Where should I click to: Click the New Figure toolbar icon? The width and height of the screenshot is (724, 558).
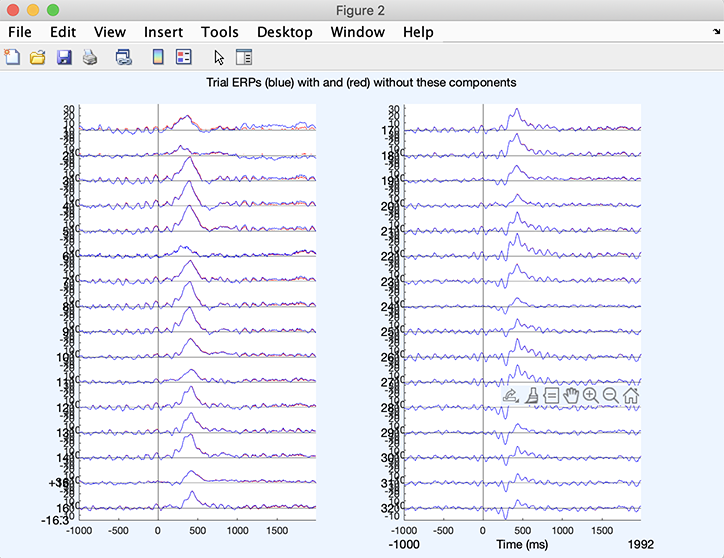click(x=13, y=57)
